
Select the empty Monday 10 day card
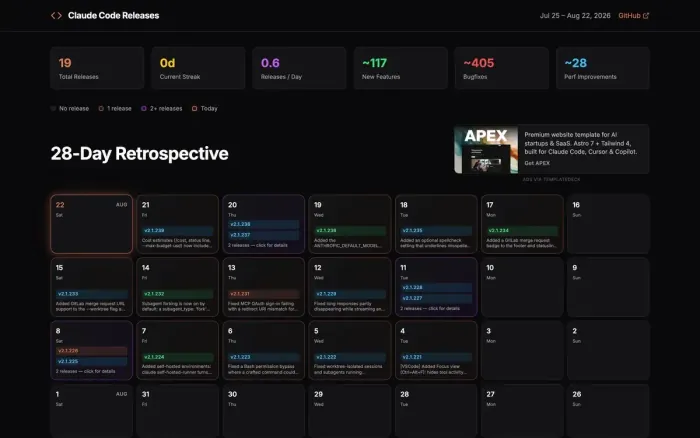coord(522,287)
